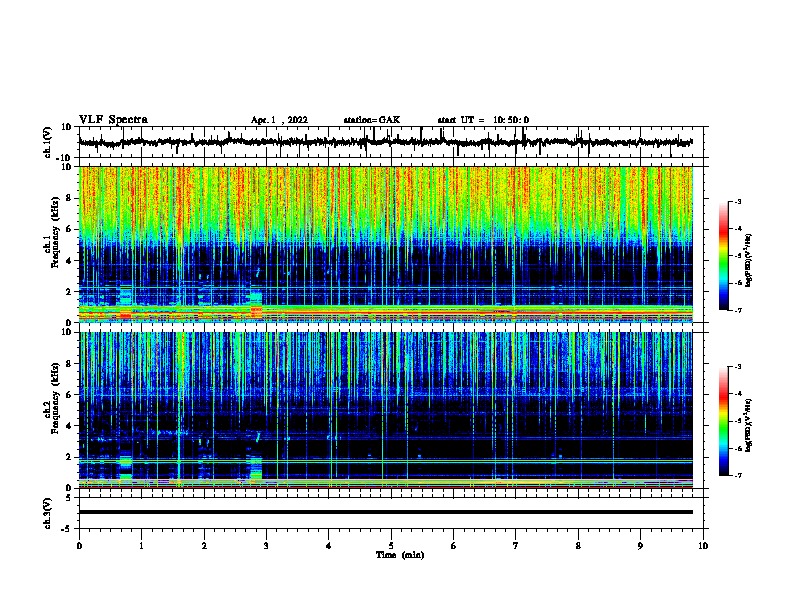The width and height of the screenshot is (792, 612).
Task: Select the date text "Apr. 1 , 2022"
Action: [279, 120]
